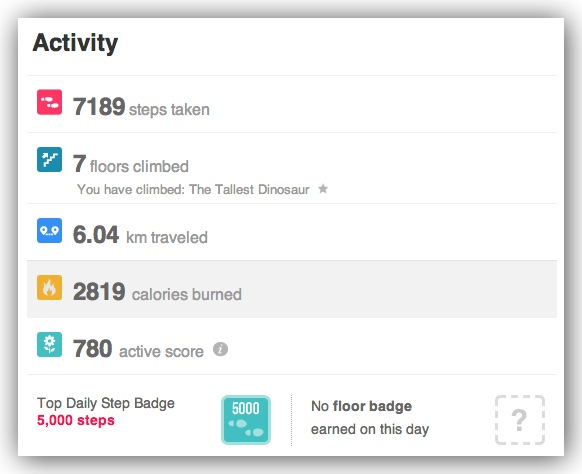This screenshot has height=474, width=582.
Task: Open the active score info icon
Action: pyautogui.click(x=220, y=349)
